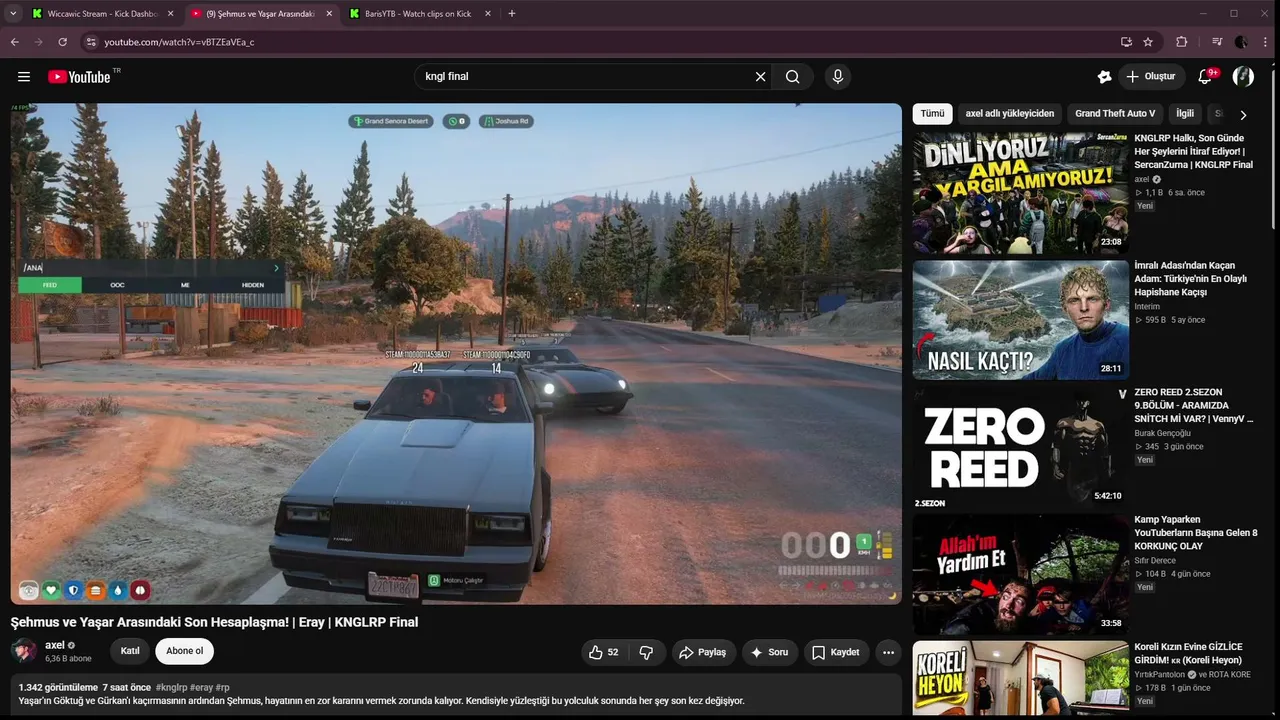This screenshot has height=720, width=1280.
Task: Click the Oluştur create button
Action: 1150,77
